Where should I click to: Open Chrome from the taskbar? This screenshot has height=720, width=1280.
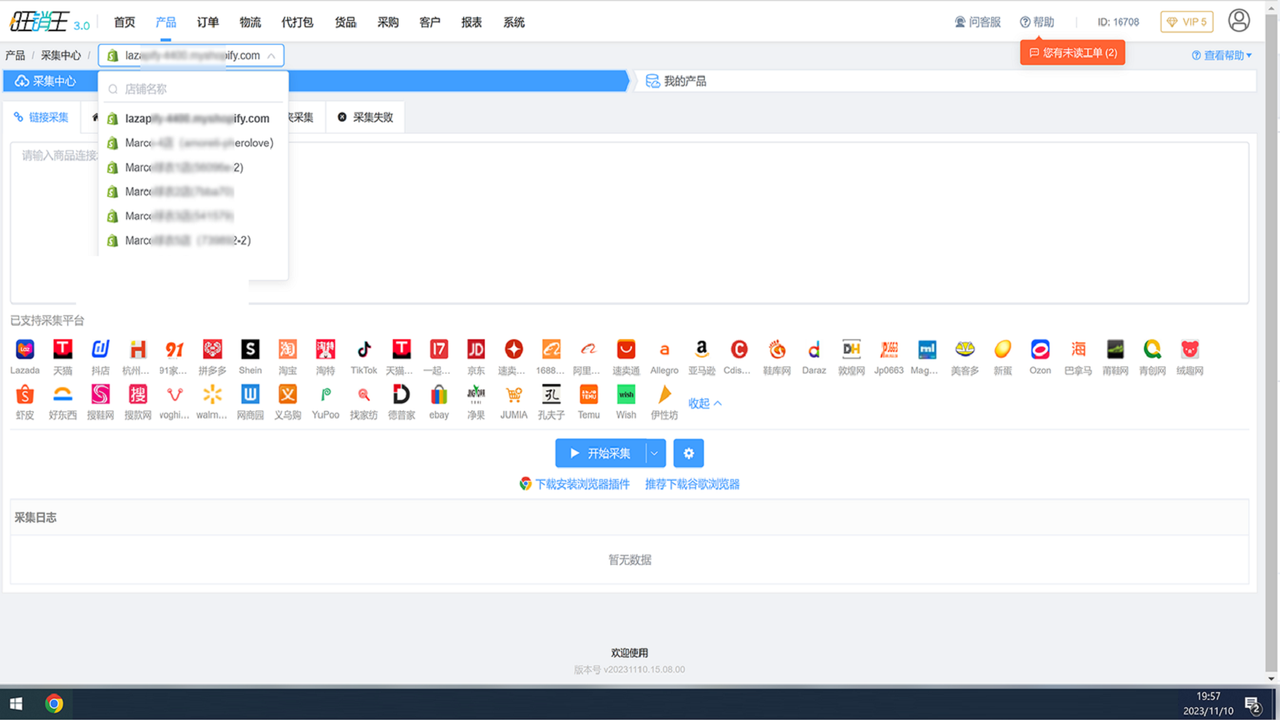pos(54,704)
